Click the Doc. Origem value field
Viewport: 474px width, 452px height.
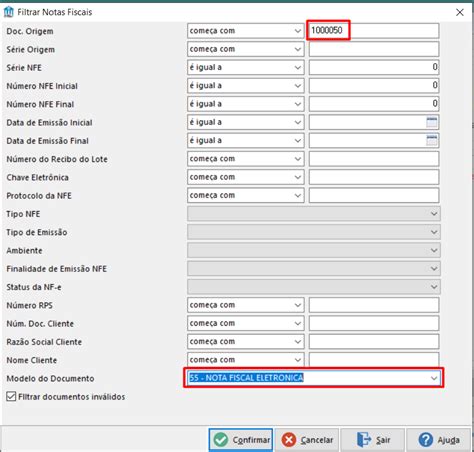[x=374, y=31]
